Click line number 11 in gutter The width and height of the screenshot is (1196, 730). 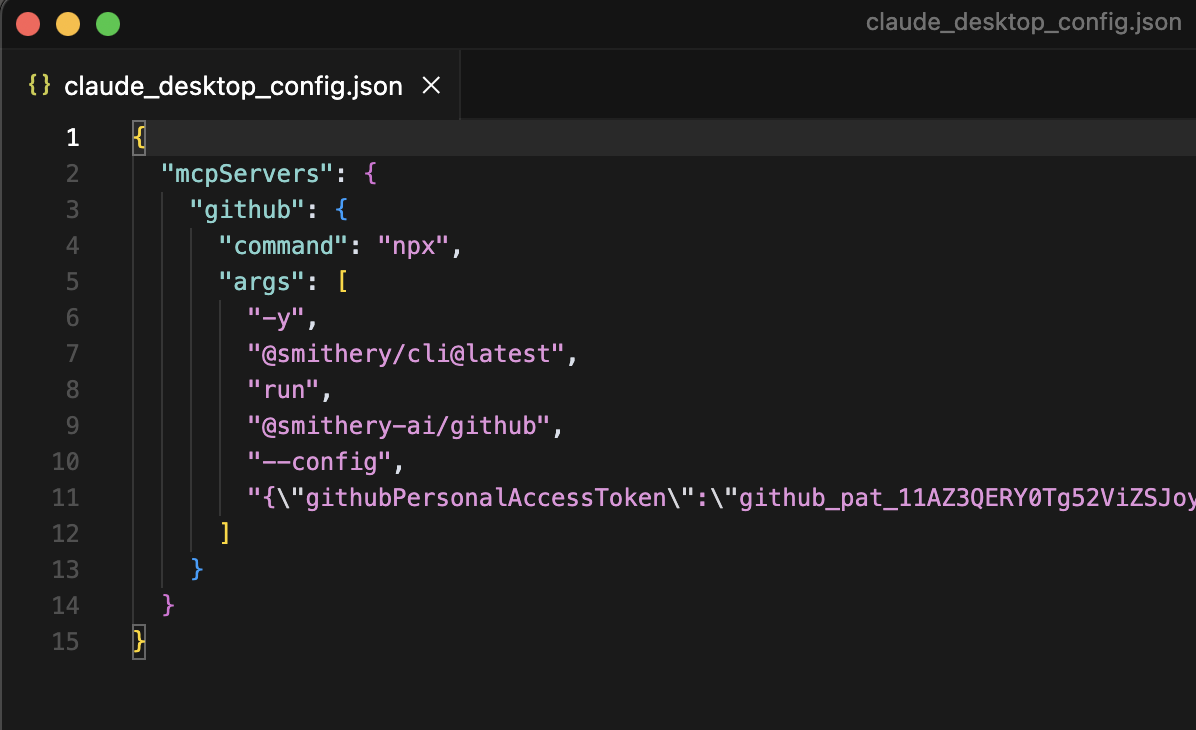[x=66, y=498]
